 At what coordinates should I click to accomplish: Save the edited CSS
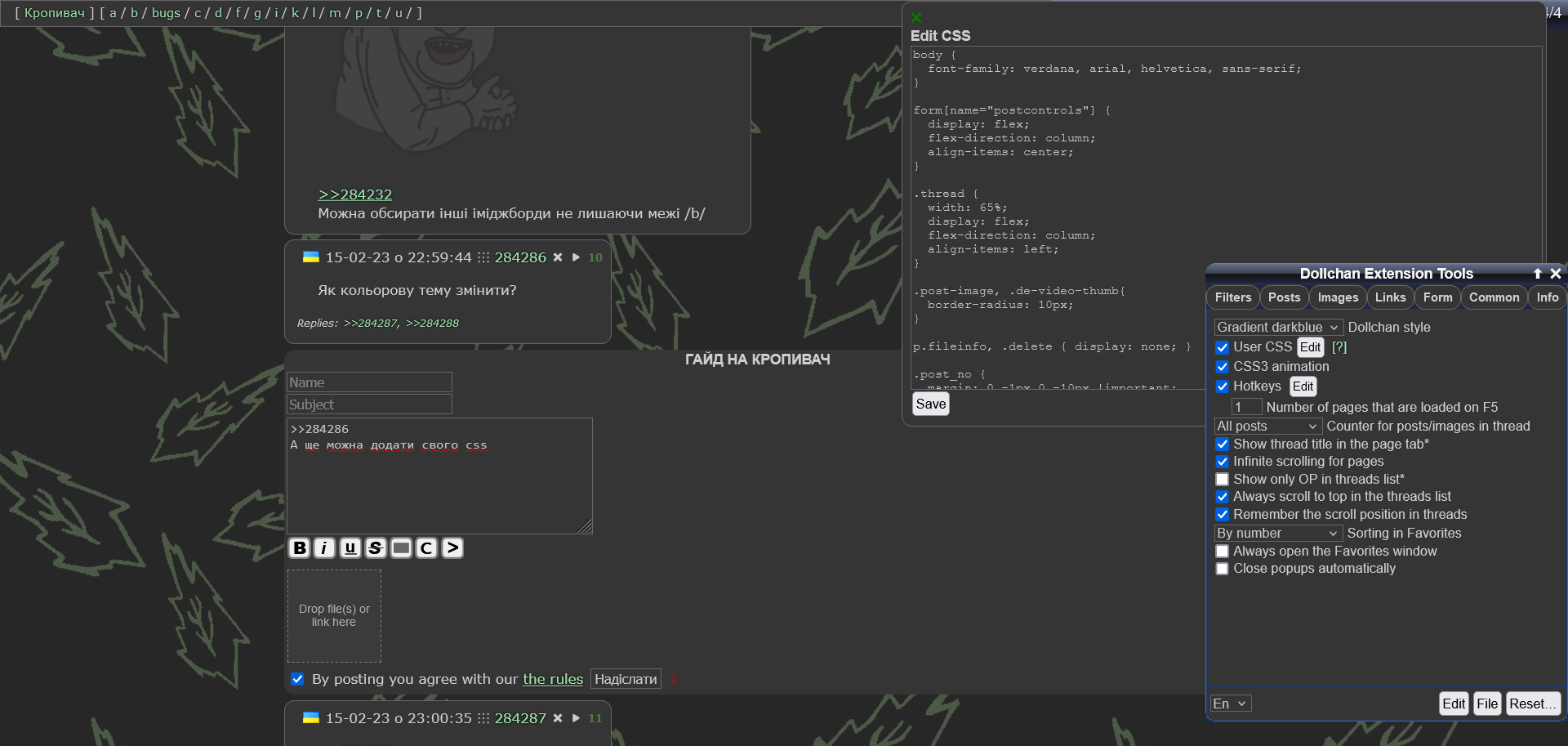tap(931, 404)
